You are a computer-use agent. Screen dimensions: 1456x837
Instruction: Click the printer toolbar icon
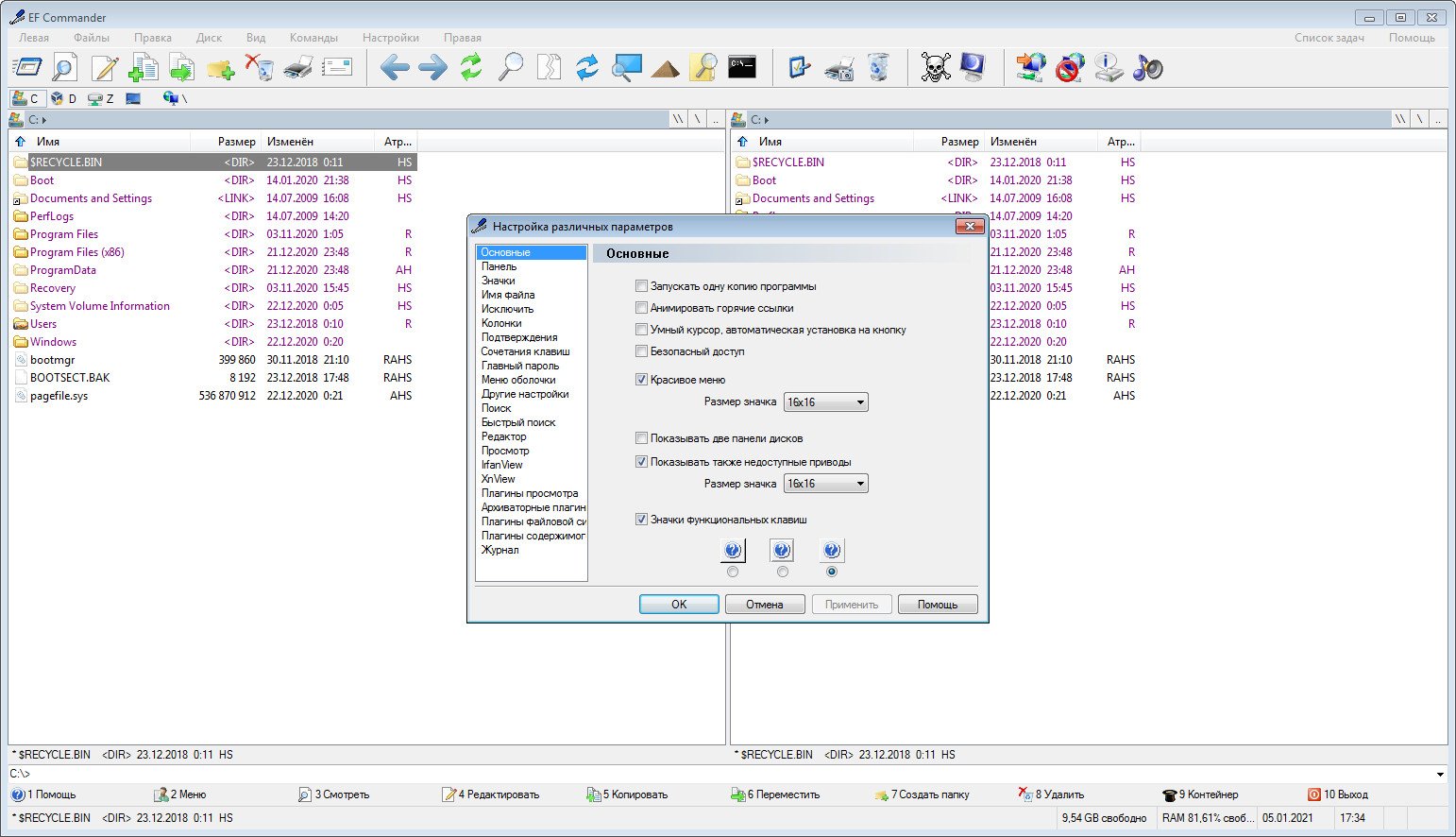pos(297,67)
